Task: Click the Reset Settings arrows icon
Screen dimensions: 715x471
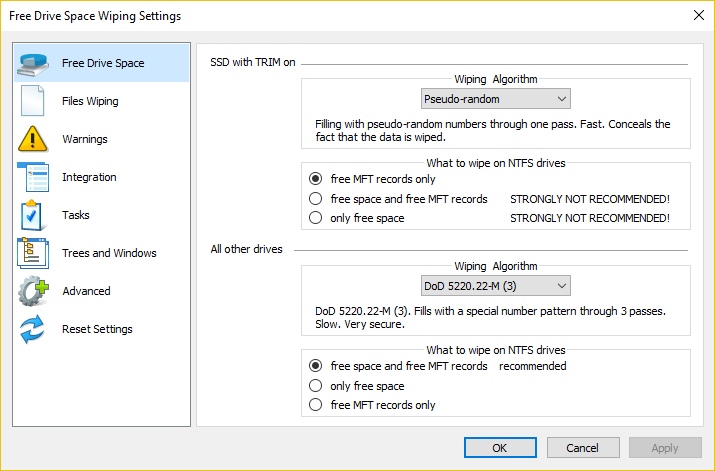Action: coord(32,329)
